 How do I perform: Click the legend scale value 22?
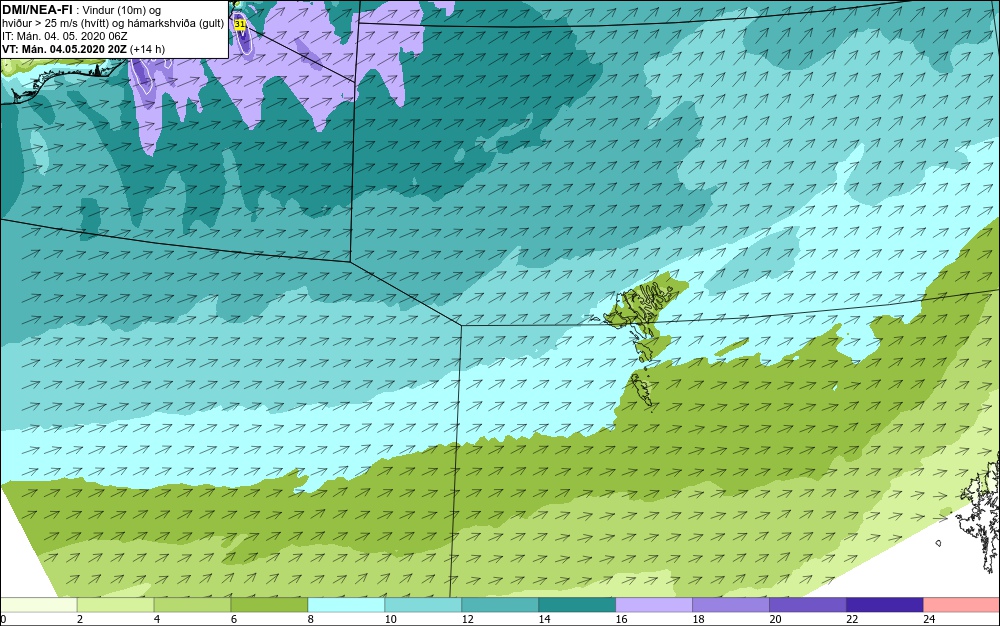click(x=852, y=619)
